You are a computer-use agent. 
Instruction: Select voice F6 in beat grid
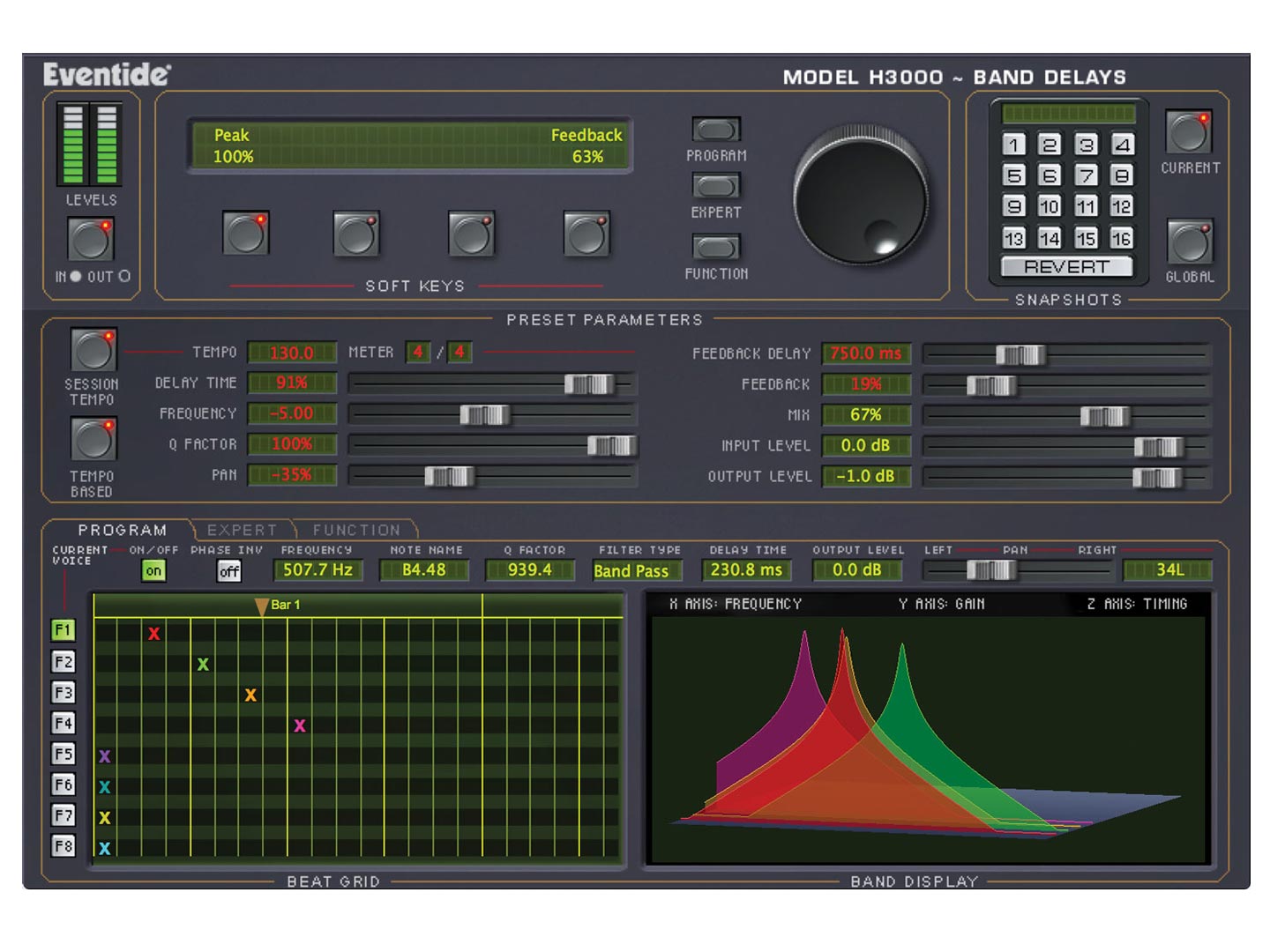click(x=63, y=785)
